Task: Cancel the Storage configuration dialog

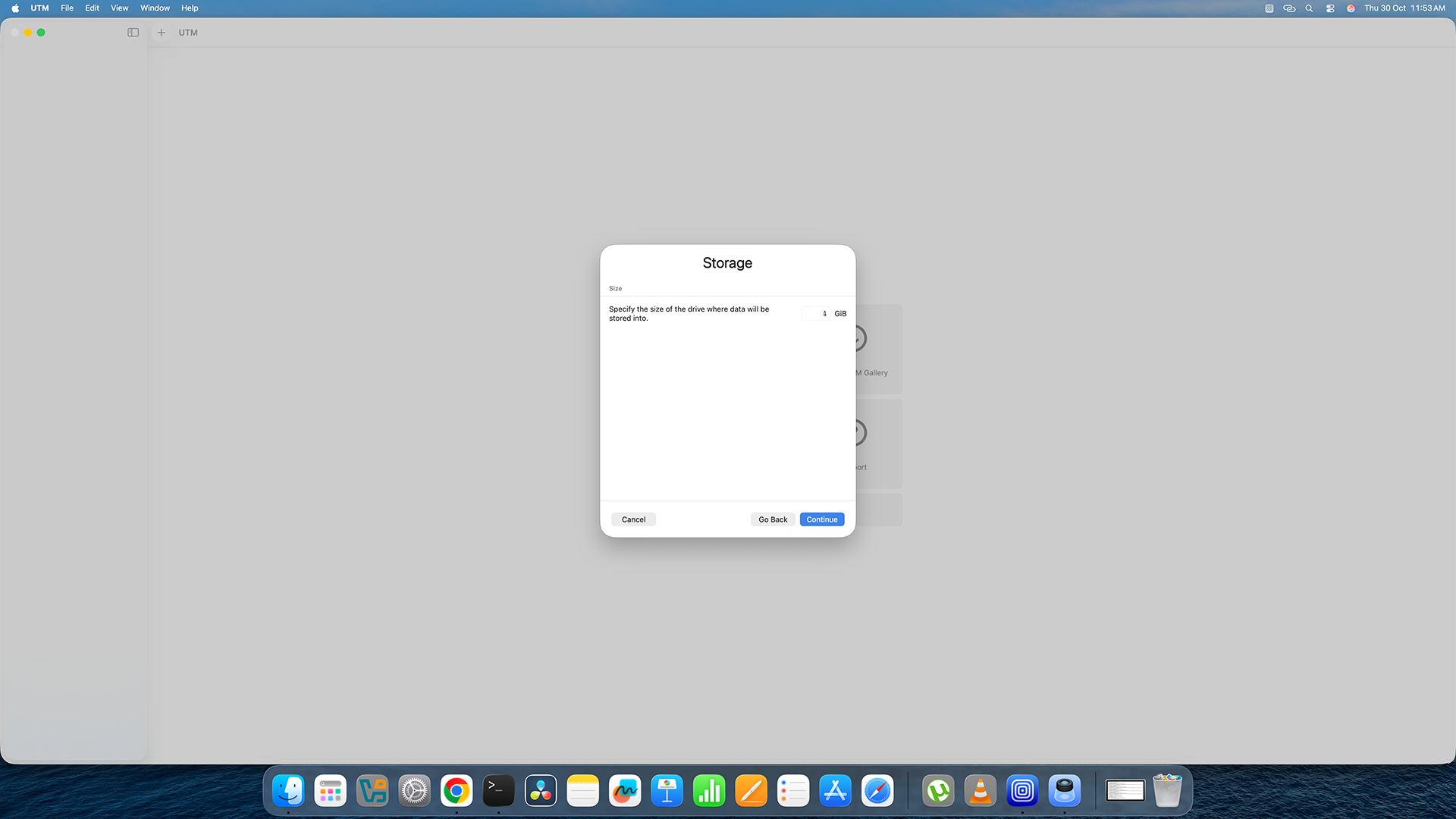Action: point(633,519)
